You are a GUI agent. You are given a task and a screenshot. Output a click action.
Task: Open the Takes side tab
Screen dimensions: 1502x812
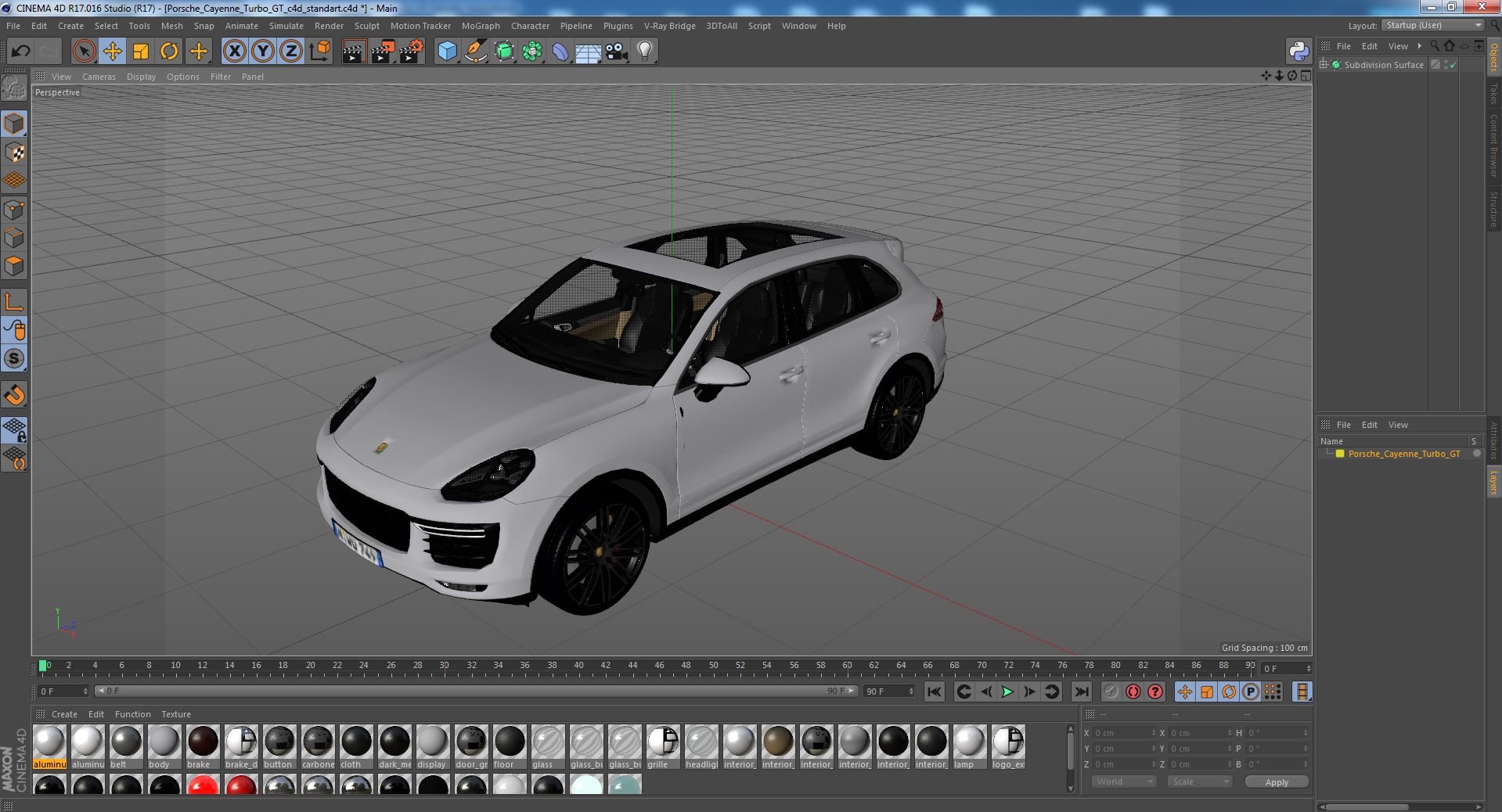coord(1493,94)
